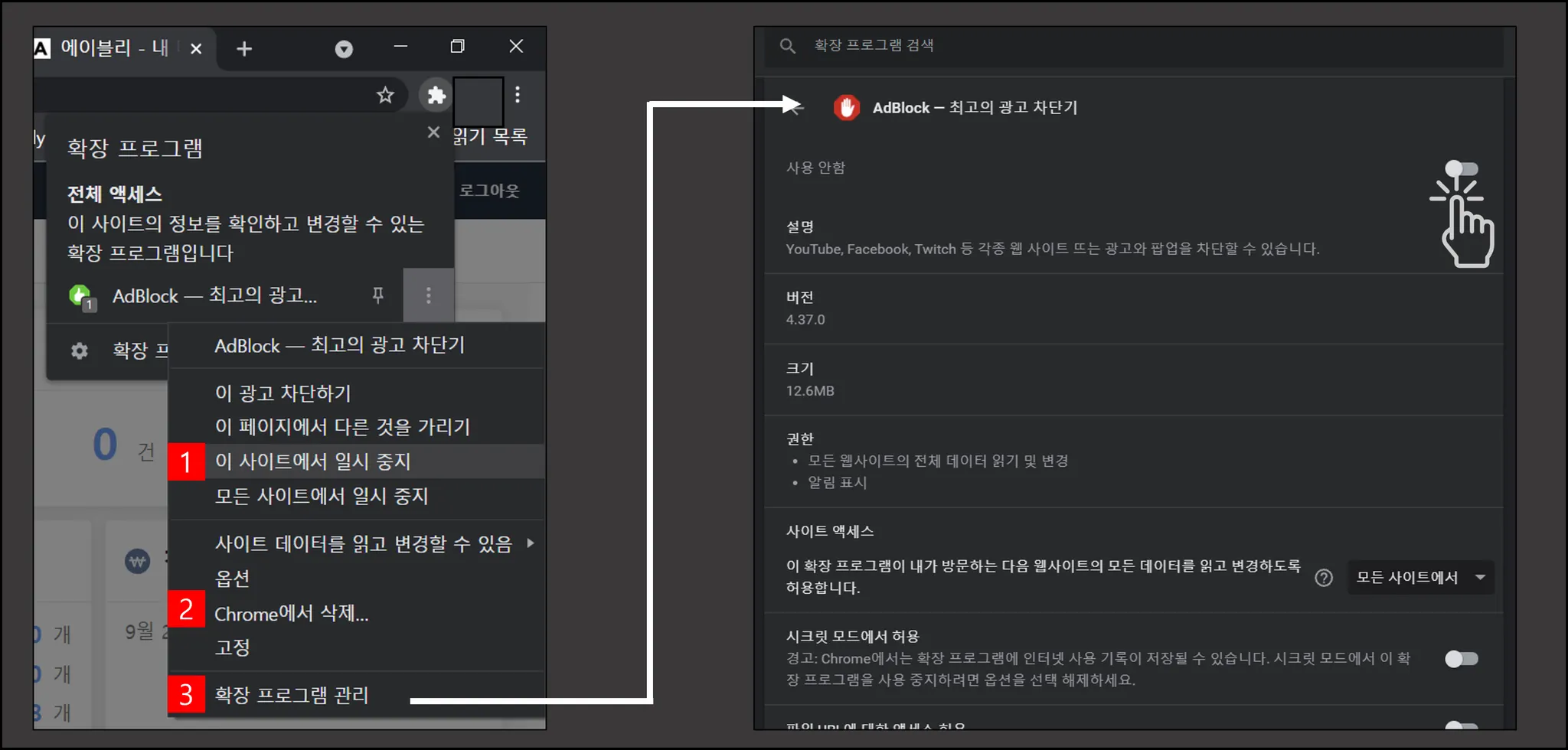Click the red AdBlock hand logo
1568x750 pixels.
tap(847, 108)
